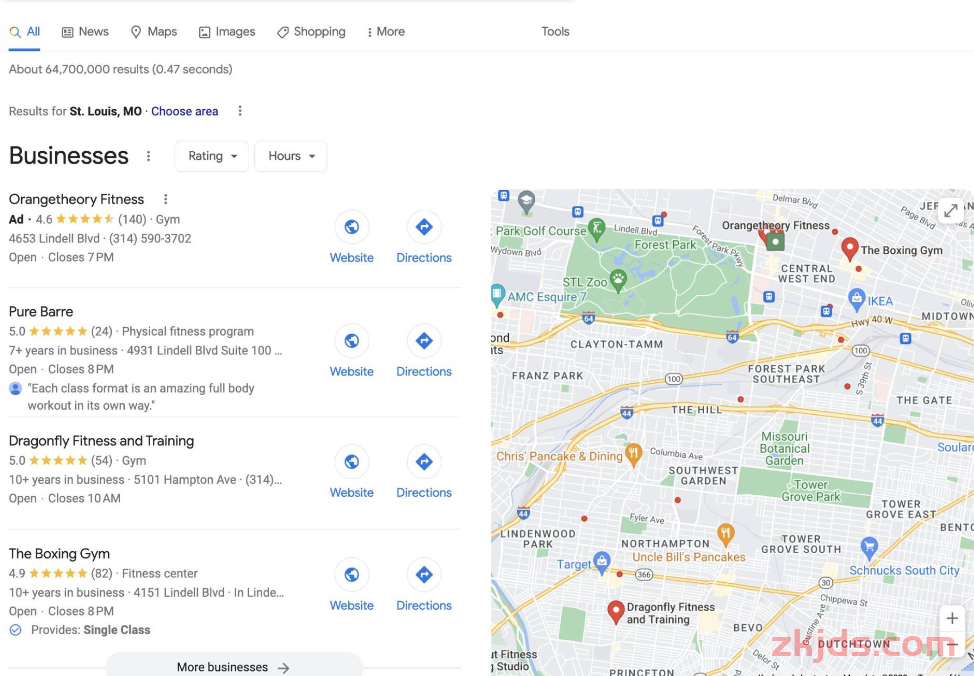Click the Choose area link

(184, 111)
